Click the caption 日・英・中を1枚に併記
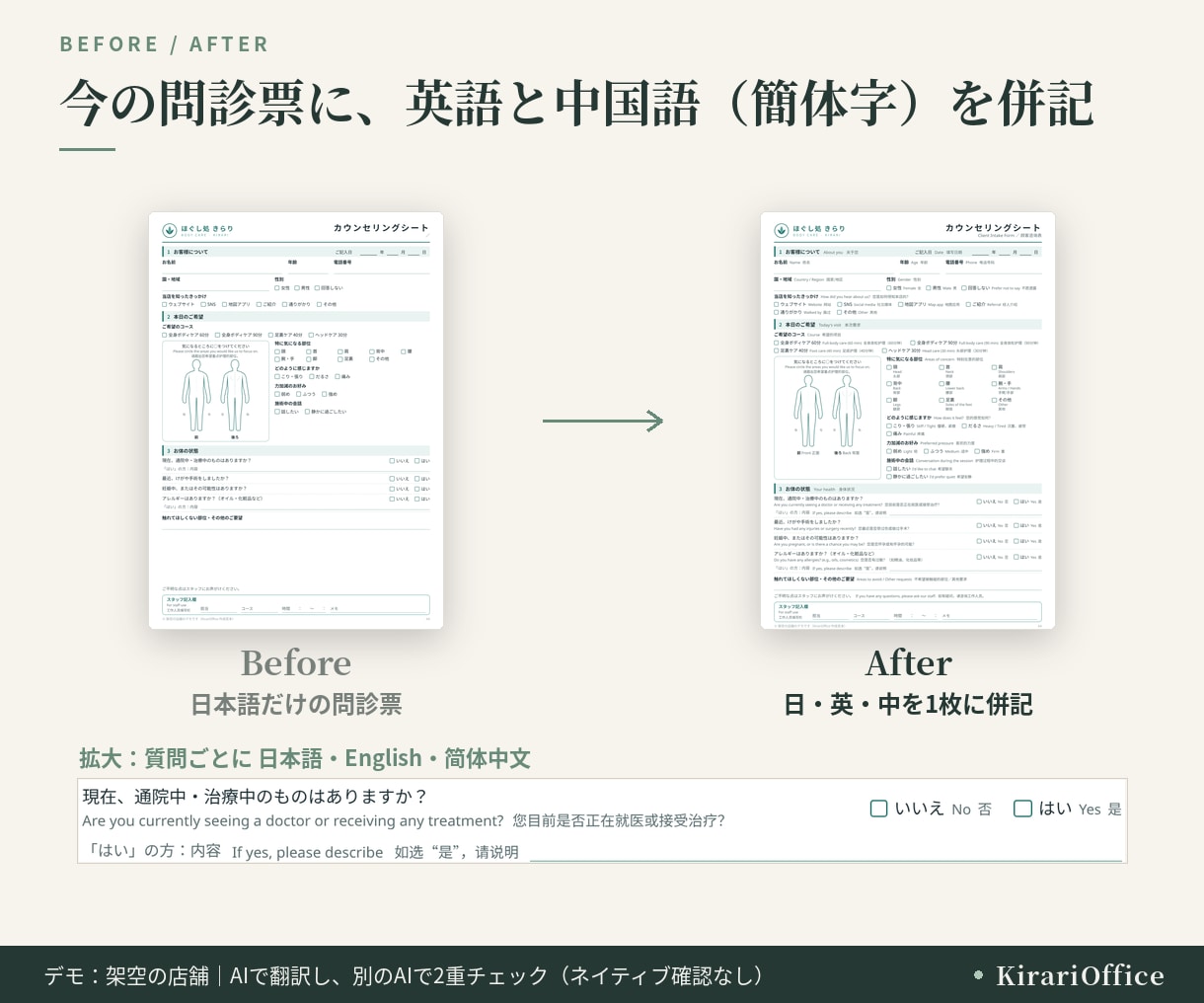The width and height of the screenshot is (1204, 1003). pyautogui.click(x=908, y=704)
